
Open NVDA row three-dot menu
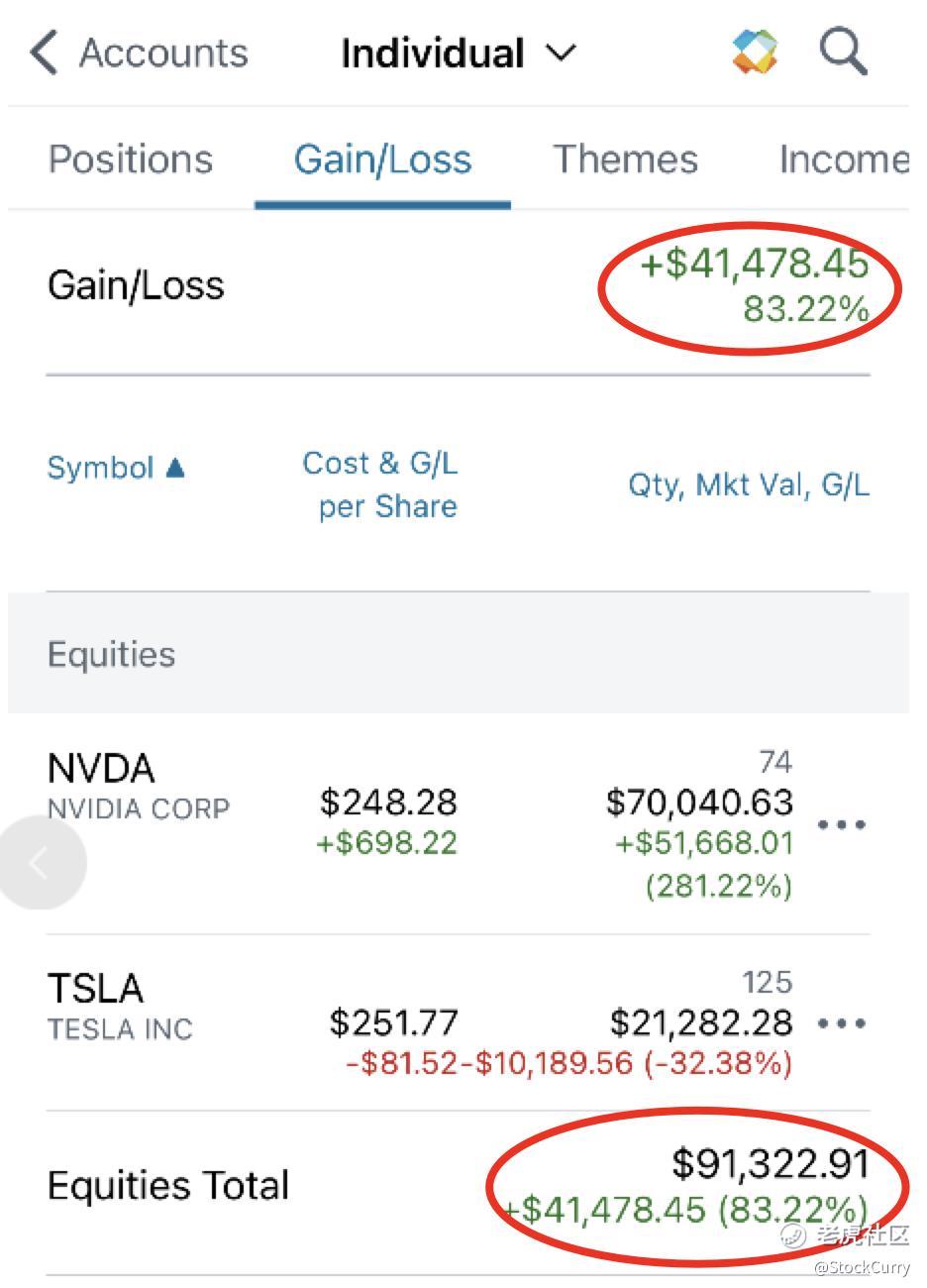[842, 824]
